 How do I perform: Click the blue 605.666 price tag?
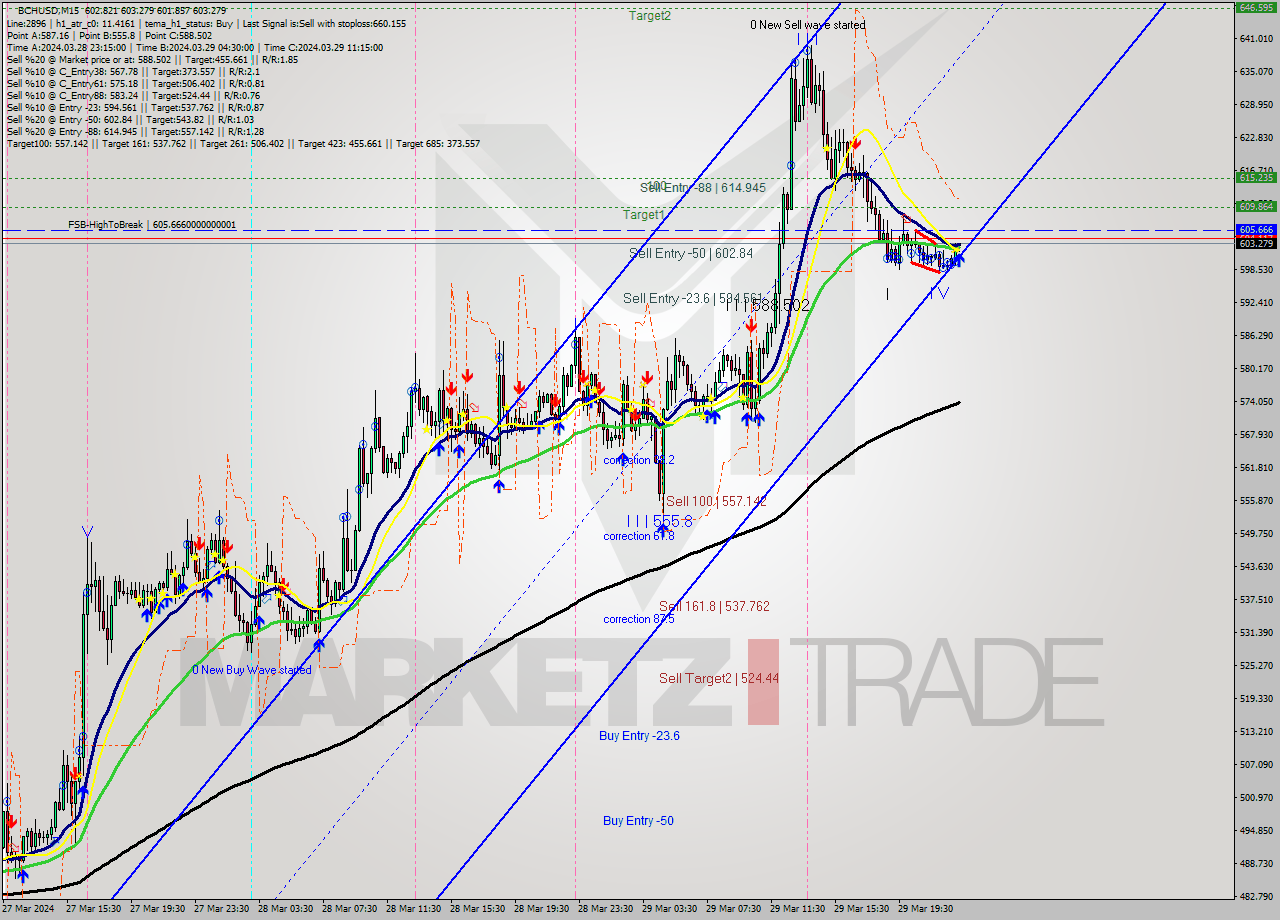[1255, 230]
